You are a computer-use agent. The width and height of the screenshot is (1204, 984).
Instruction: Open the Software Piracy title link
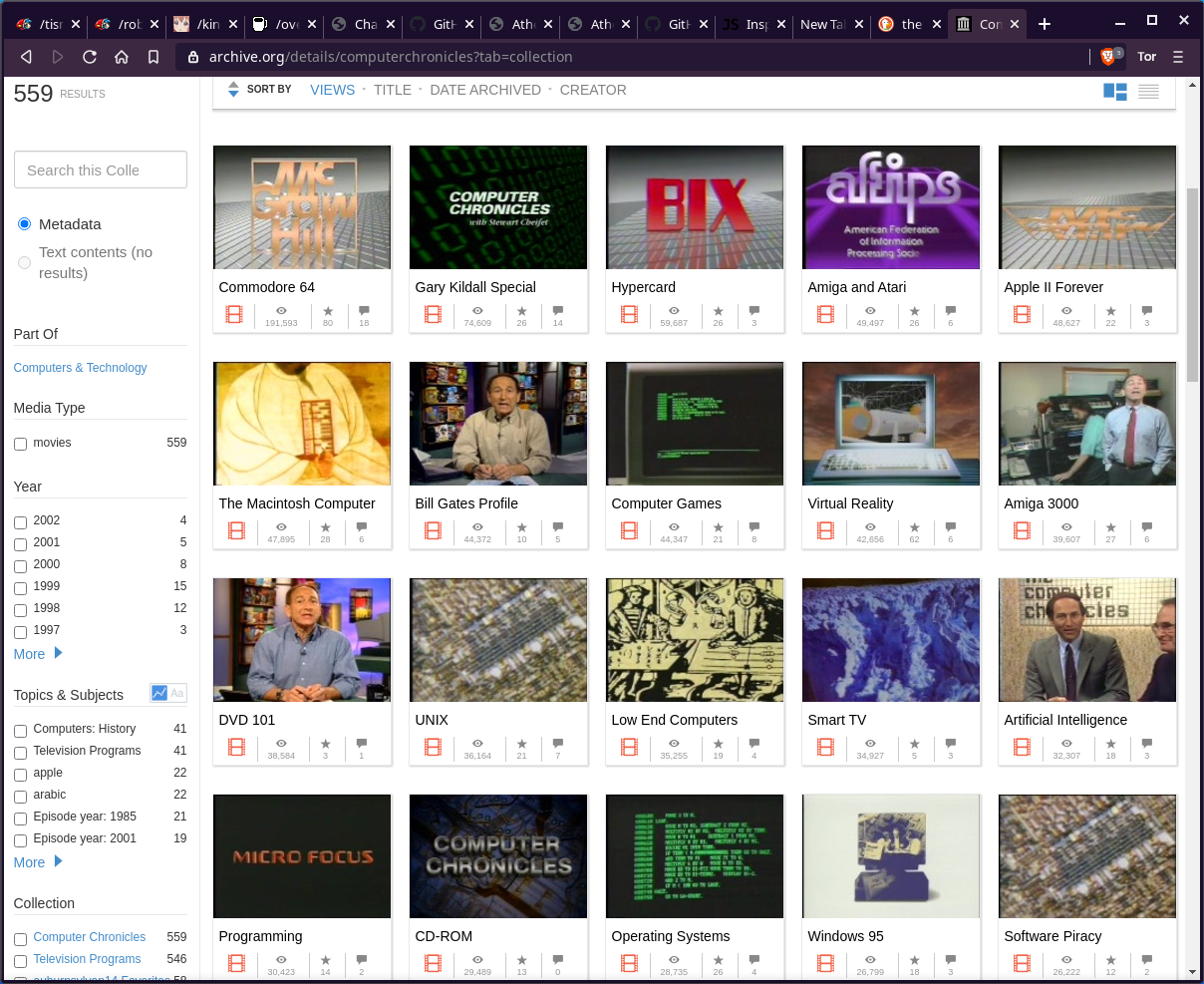(1053, 936)
